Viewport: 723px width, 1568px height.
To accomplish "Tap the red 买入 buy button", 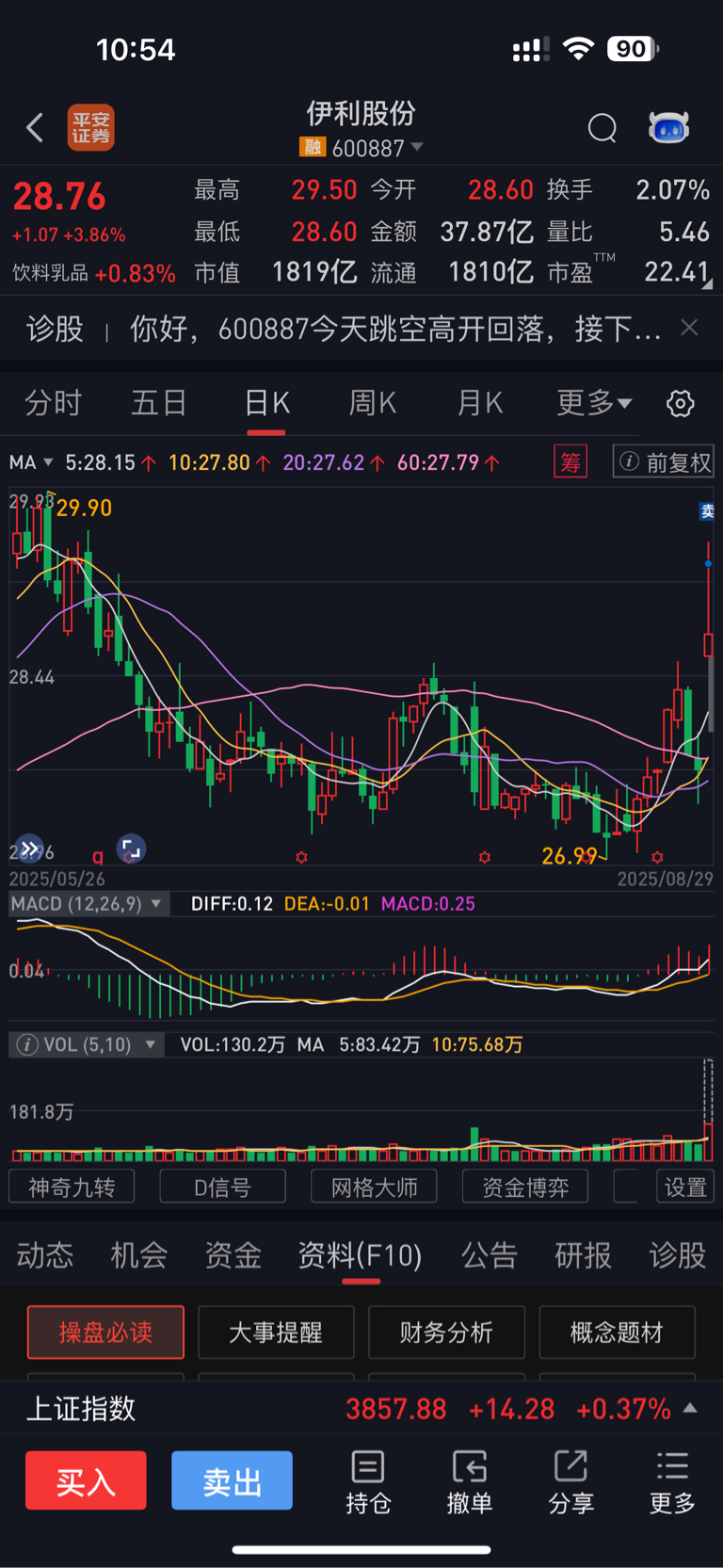I will point(86,1480).
